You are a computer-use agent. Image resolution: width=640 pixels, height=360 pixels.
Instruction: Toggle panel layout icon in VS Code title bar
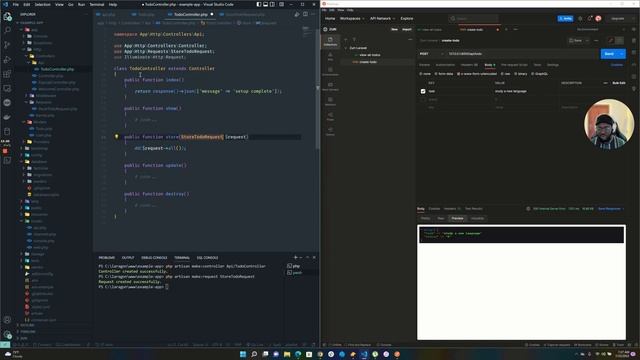click(266, 4)
